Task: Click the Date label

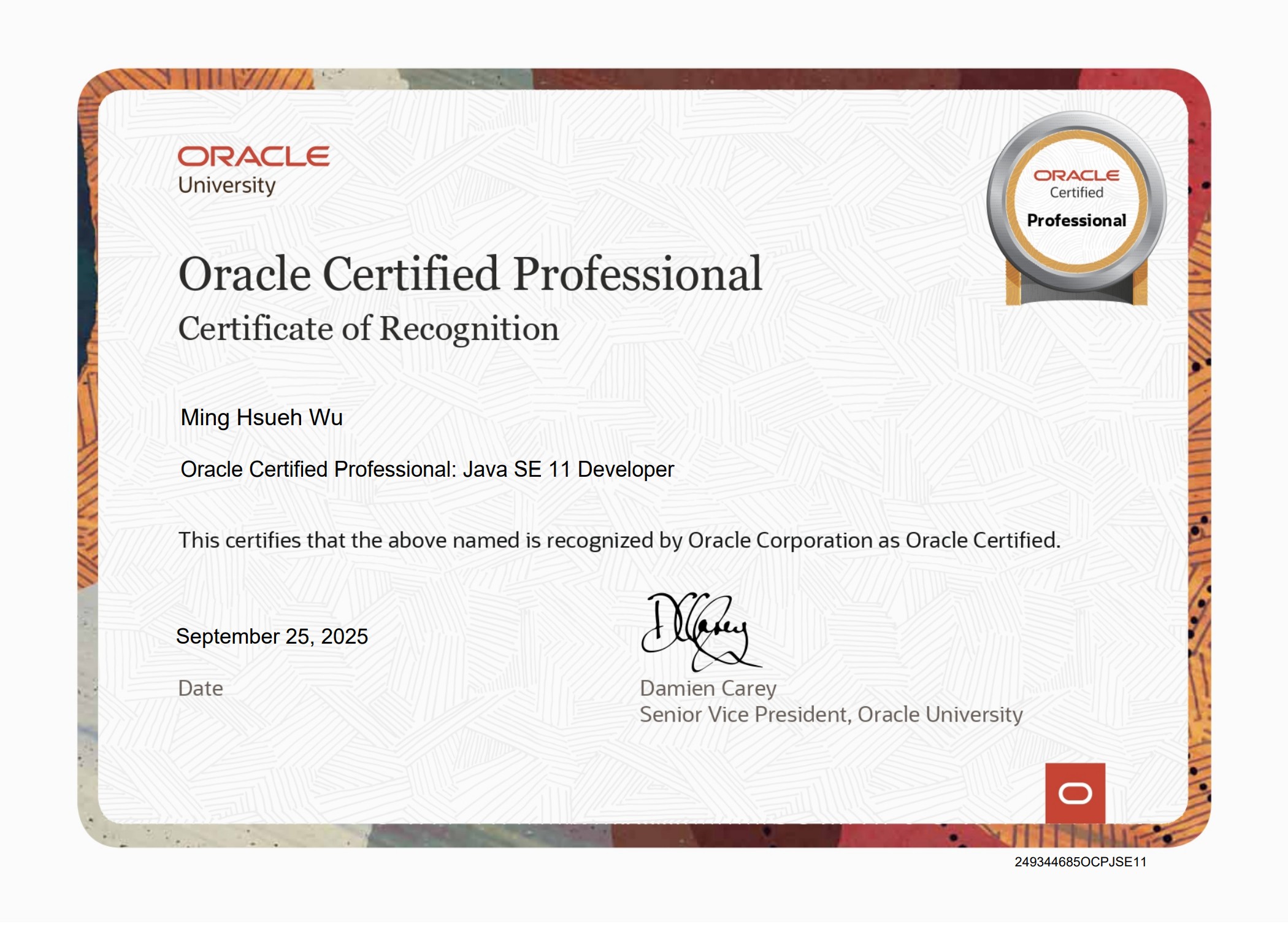Action: 200,688
